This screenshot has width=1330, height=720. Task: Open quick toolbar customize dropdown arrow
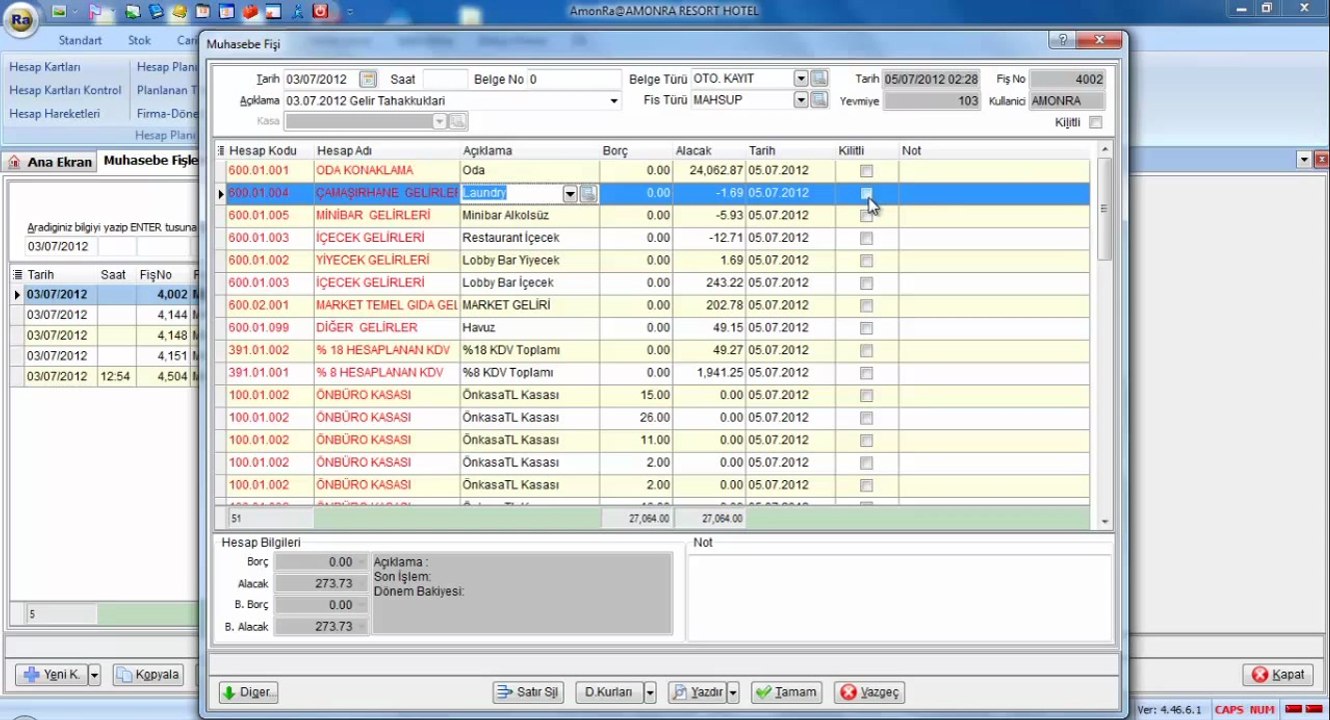click(x=349, y=12)
